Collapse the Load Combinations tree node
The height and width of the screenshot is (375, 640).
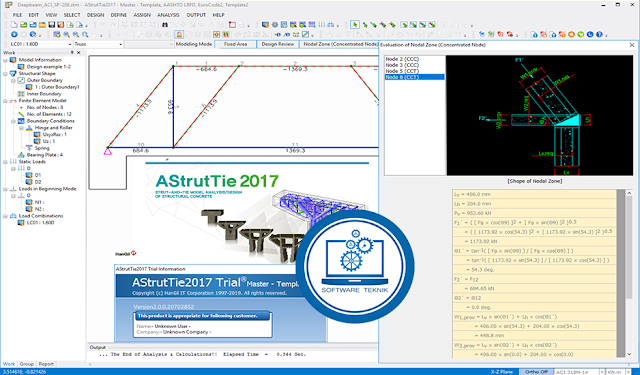coord(5,216)
